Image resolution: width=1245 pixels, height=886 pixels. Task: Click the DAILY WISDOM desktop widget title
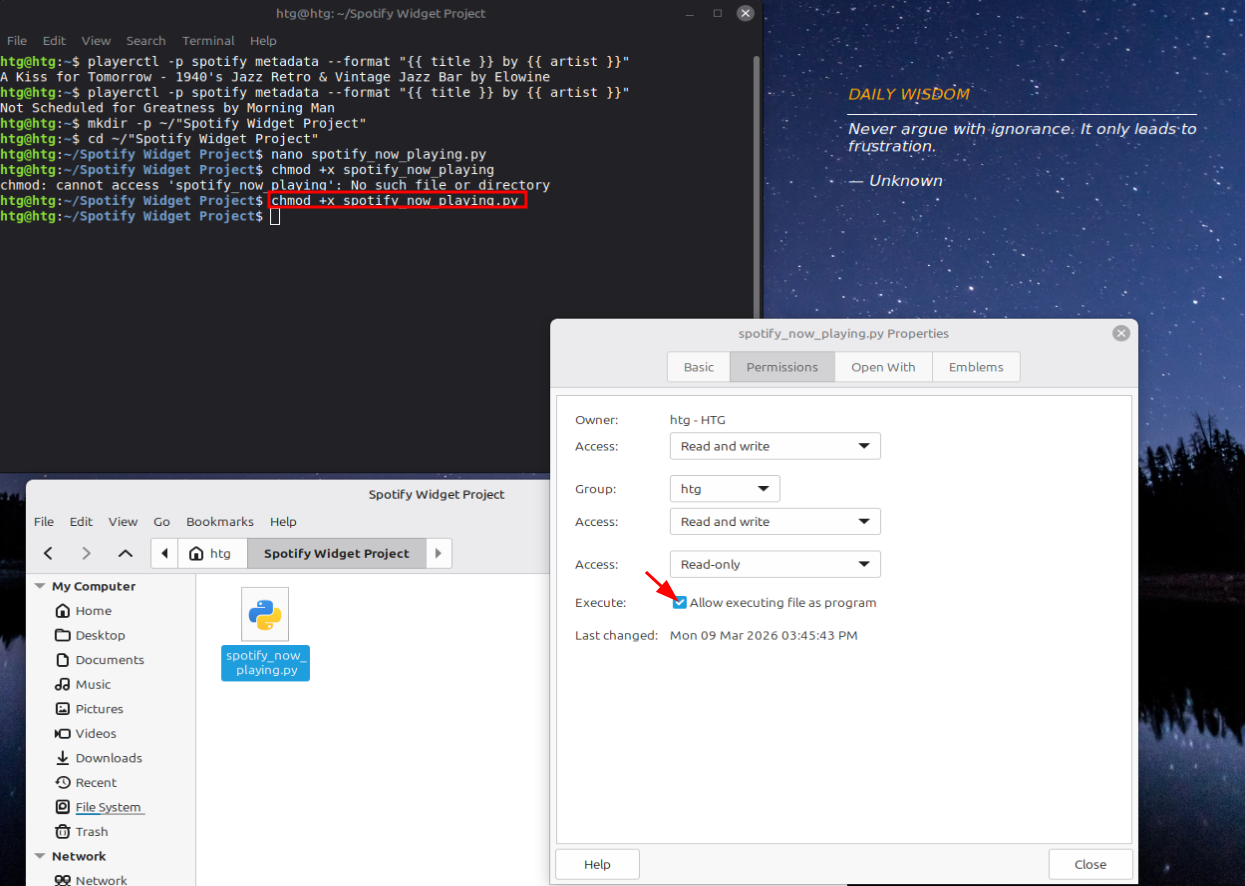[909, 94]
